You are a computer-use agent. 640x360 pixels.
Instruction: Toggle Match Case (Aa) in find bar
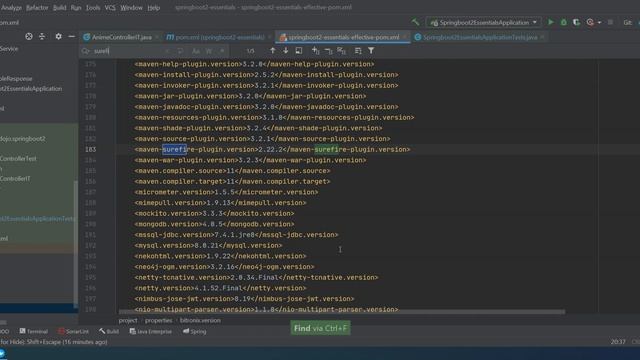[x=196, y=51]
